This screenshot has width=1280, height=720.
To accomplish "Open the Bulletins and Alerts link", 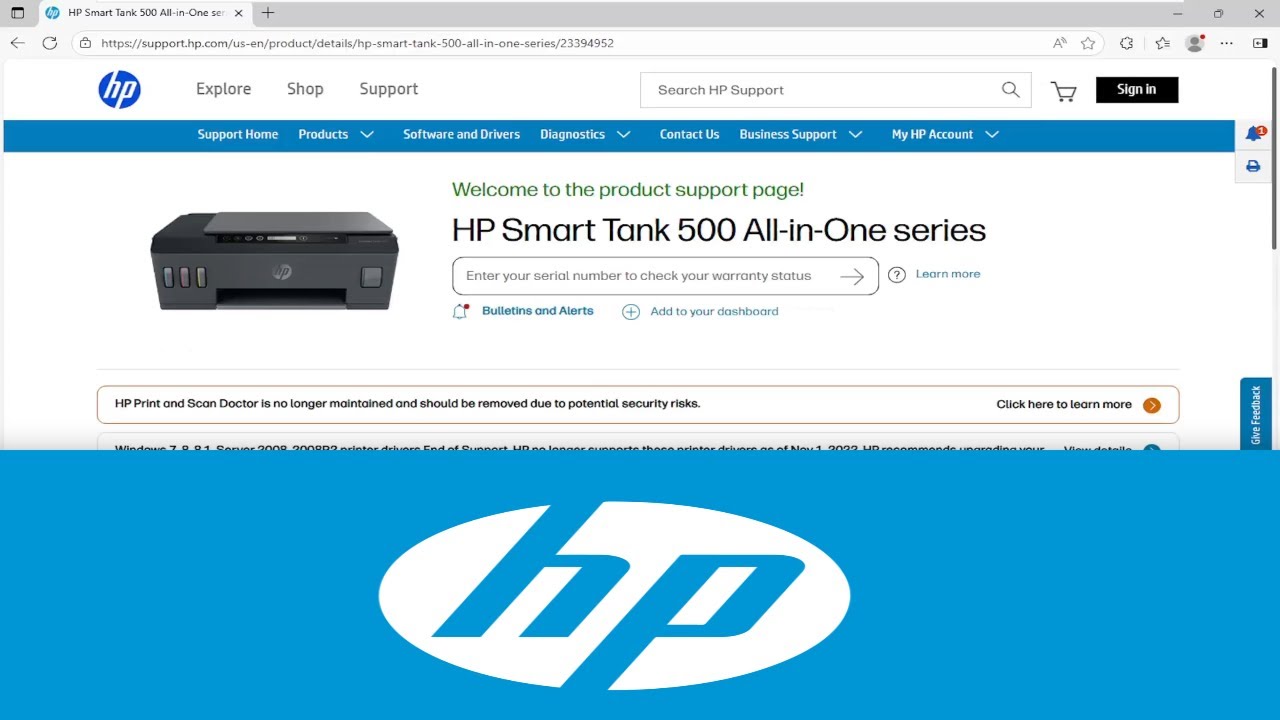I will tap(538, 311).
